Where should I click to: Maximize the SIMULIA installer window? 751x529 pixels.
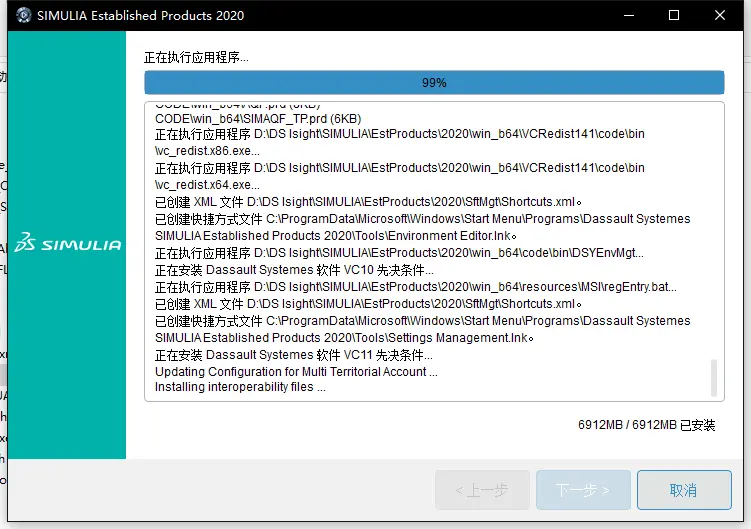point(674,15)
